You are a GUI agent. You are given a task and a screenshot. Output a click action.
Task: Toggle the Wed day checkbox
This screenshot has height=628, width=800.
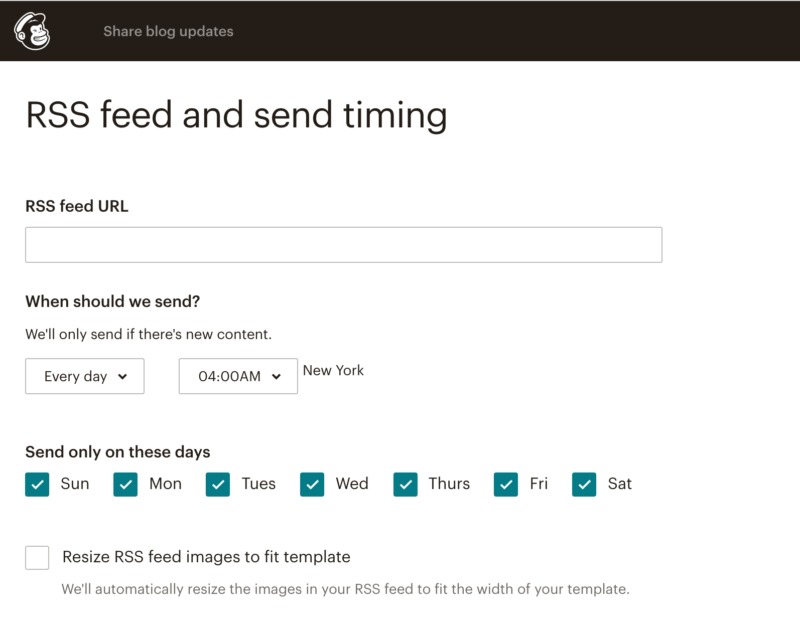click(312, 484)
